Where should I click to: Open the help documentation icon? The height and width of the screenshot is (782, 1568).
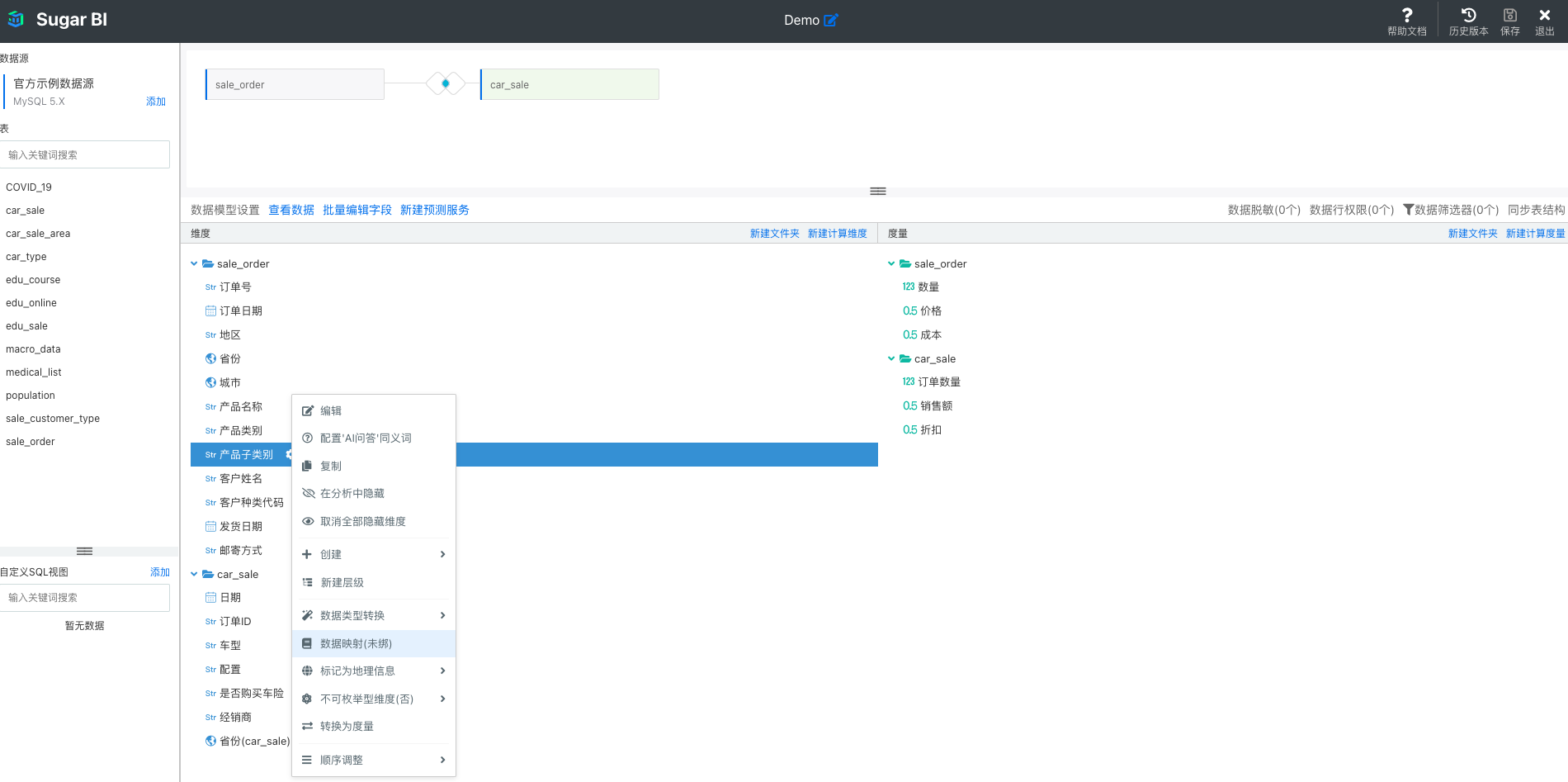(x=1407, y=15)
